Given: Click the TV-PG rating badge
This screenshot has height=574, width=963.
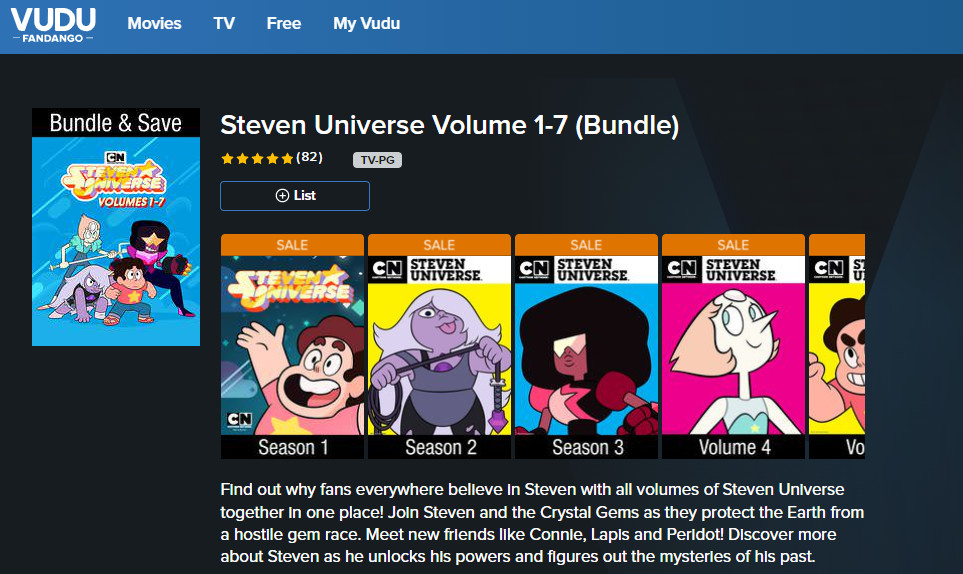Looking at the screenshot, I should pyautogui.click(x=377, y=160).
